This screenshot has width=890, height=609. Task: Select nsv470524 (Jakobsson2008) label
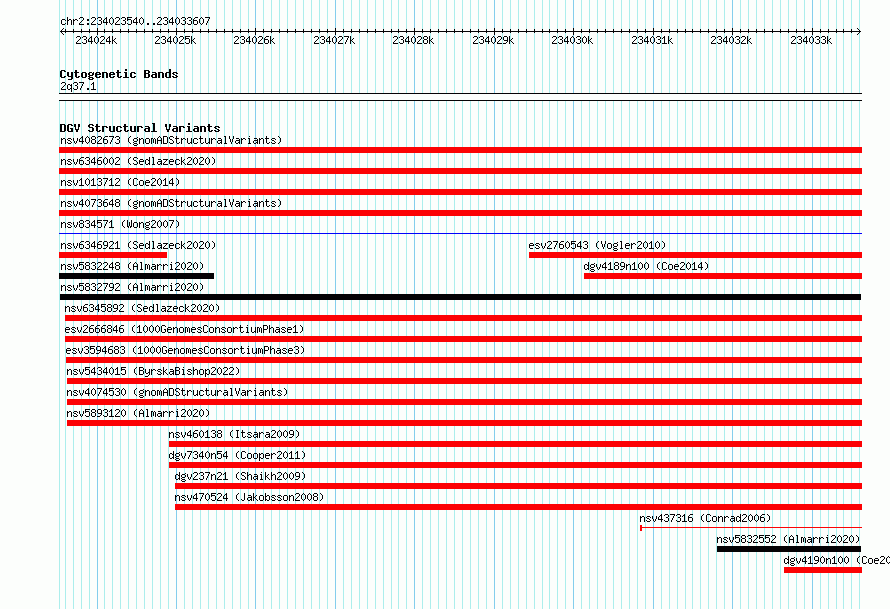tap(249, 497)
